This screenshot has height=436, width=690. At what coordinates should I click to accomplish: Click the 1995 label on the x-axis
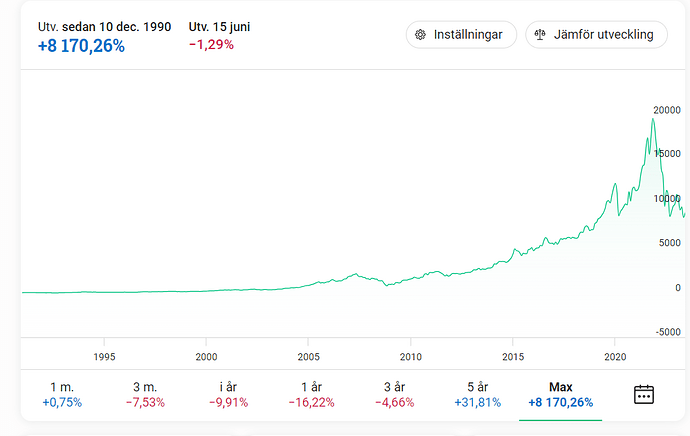click(104, 356)
